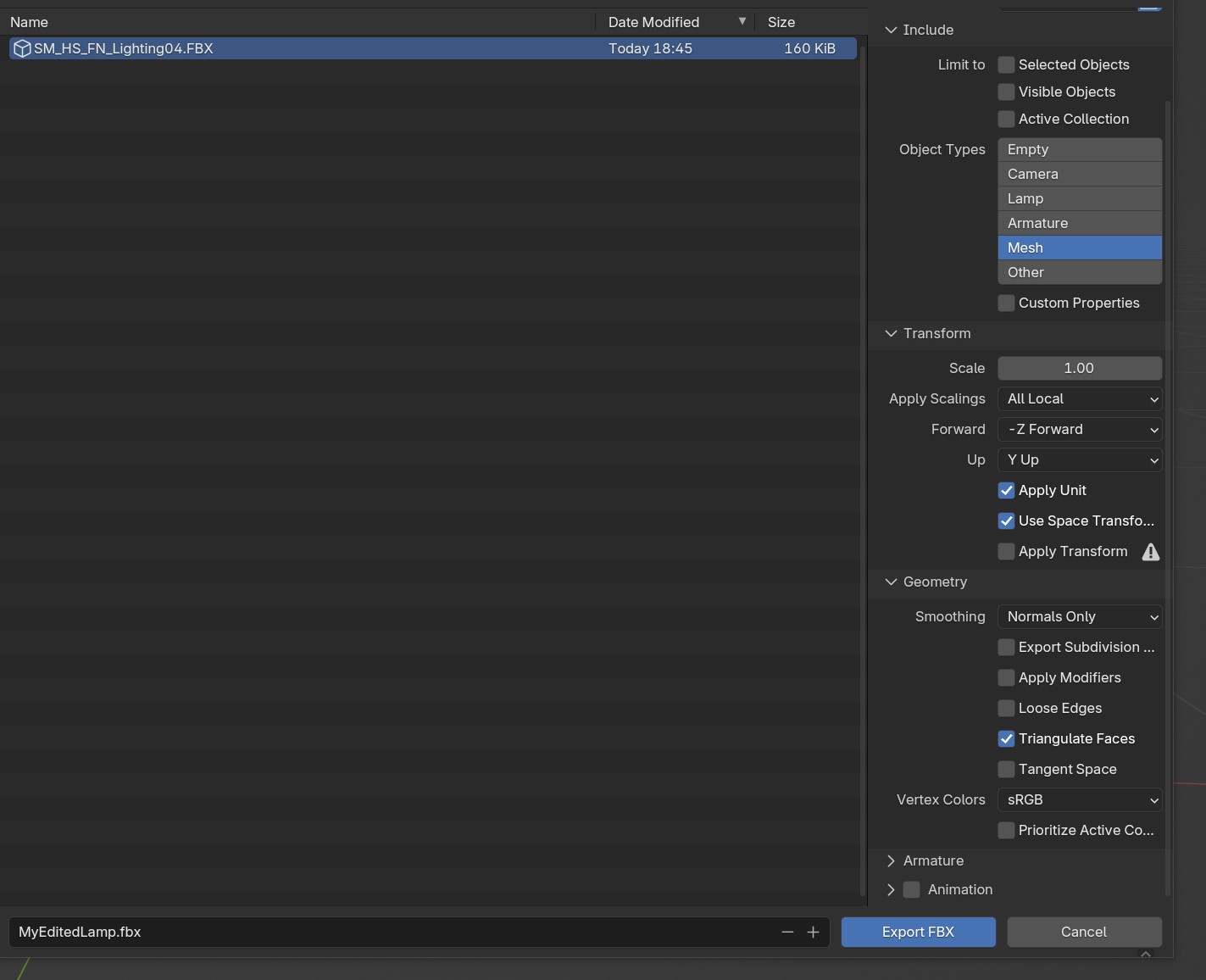Uncheck Triangulate Faces option

(x=1006, y=738)
